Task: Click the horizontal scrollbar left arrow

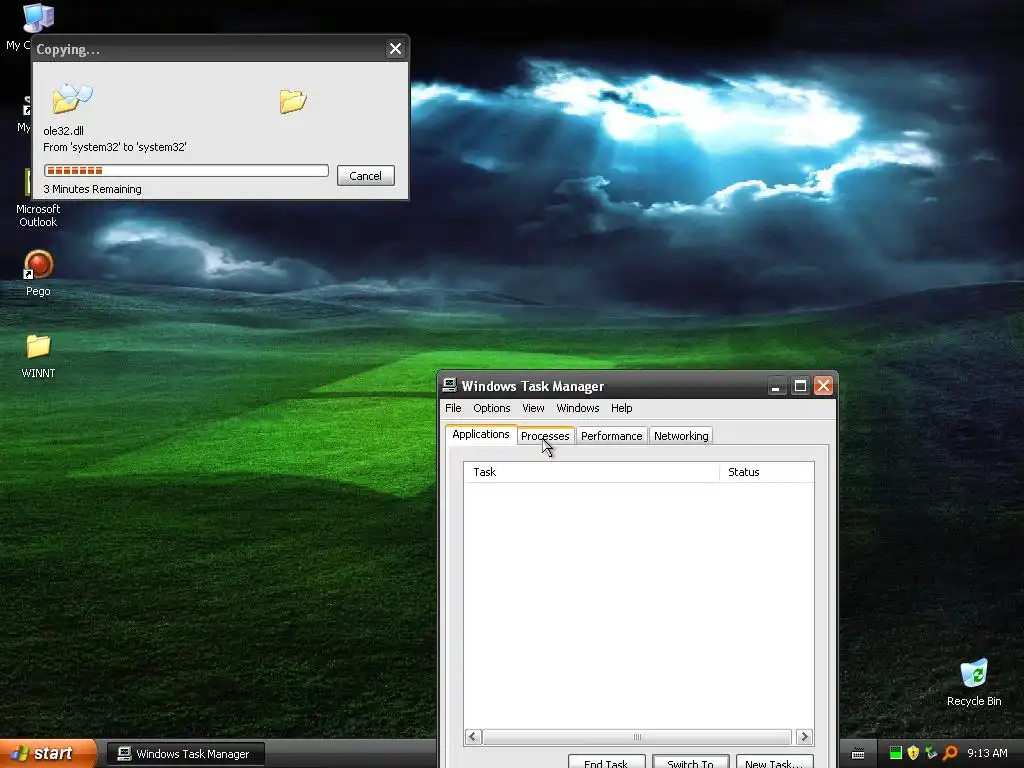Action: [473, 737]
